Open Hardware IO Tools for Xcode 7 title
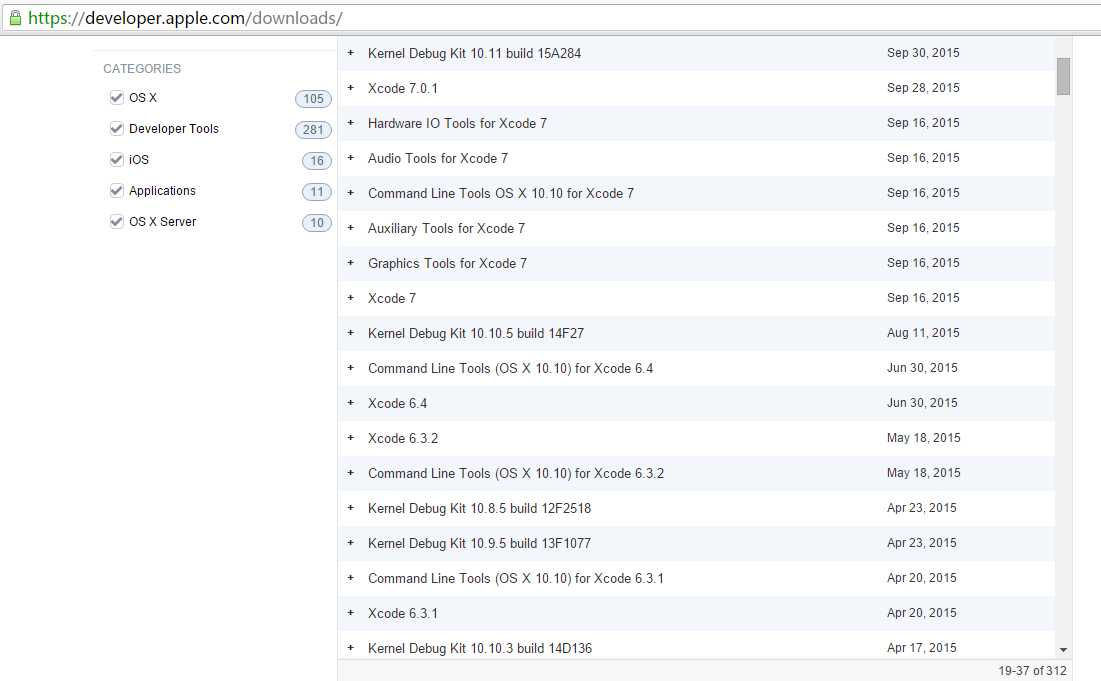 point(457,124)
